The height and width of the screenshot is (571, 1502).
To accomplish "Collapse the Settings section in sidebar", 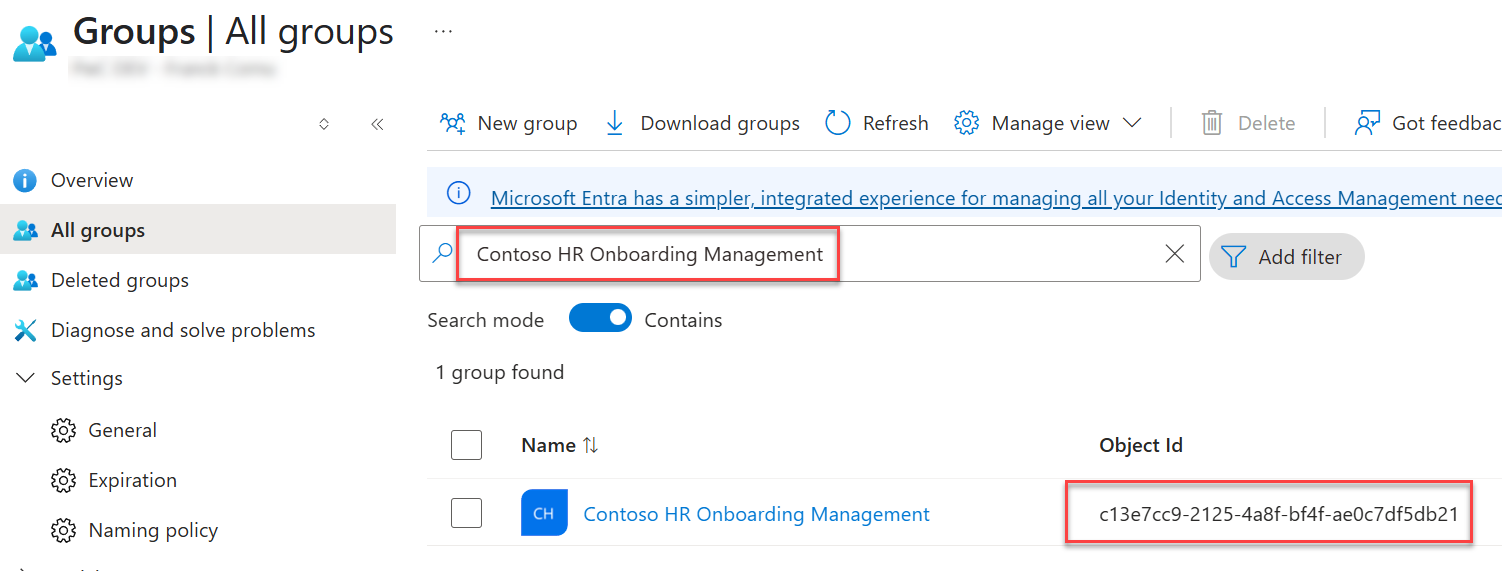I will pyautogui.click(x=26, y=378).
